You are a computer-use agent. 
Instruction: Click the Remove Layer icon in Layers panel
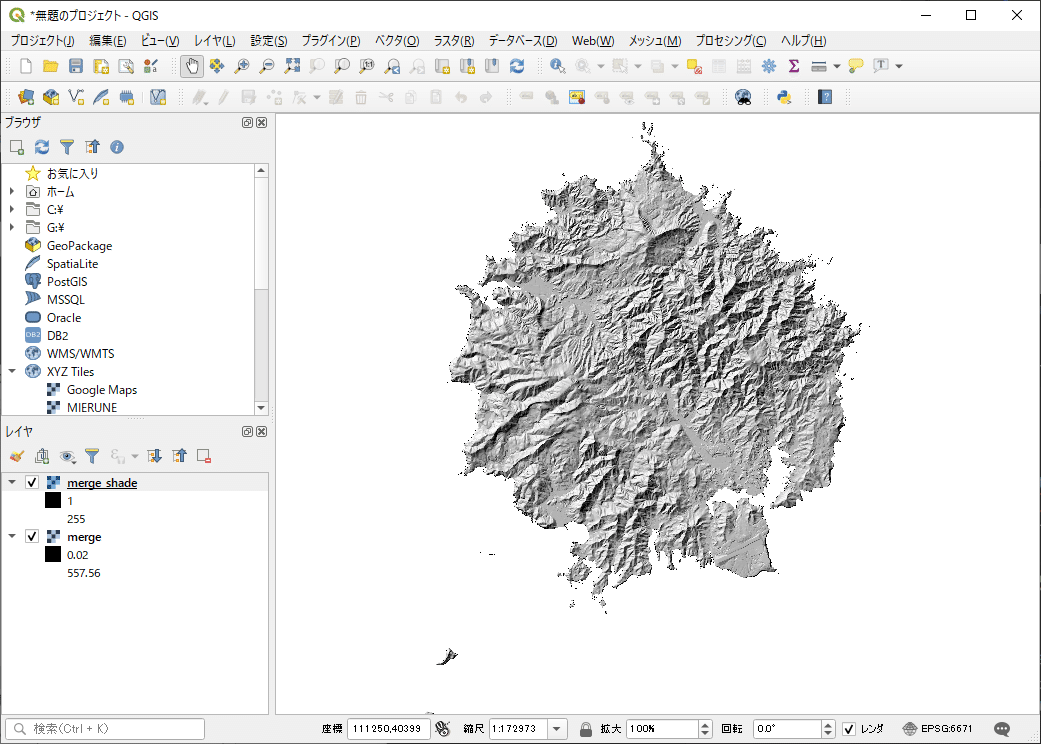click(204, 456)
